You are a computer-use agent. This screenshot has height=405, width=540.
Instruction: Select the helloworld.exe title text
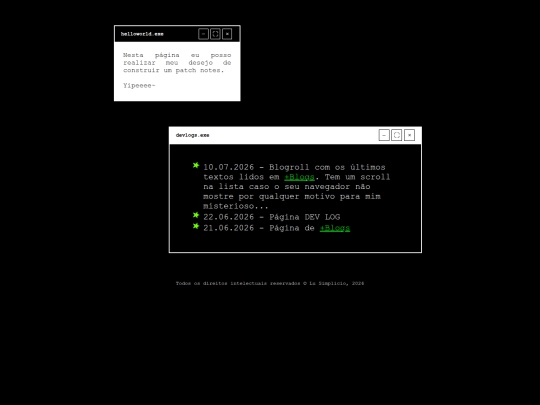coord(142,34)
